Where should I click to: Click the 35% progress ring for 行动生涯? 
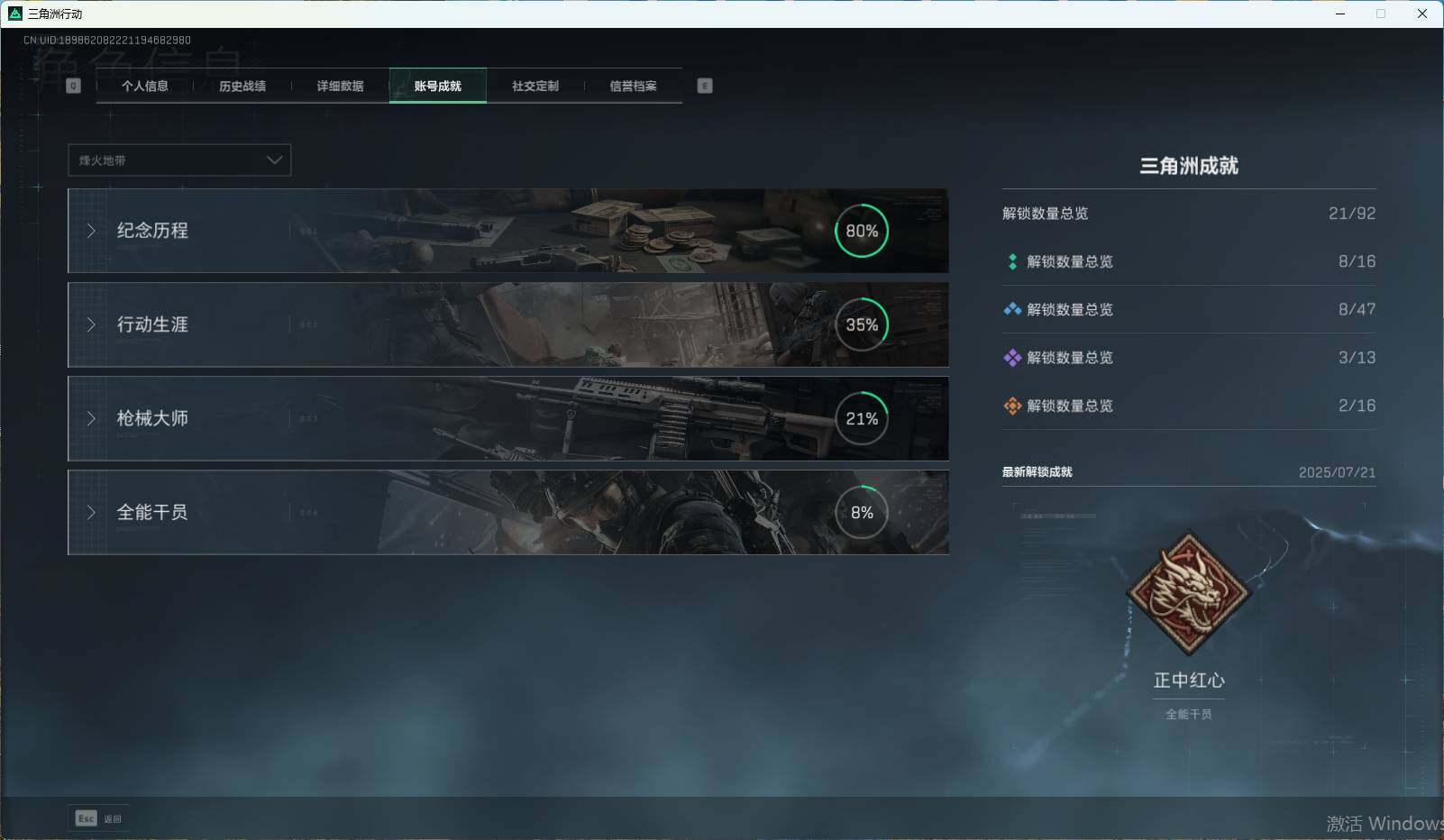coord(862,324)
